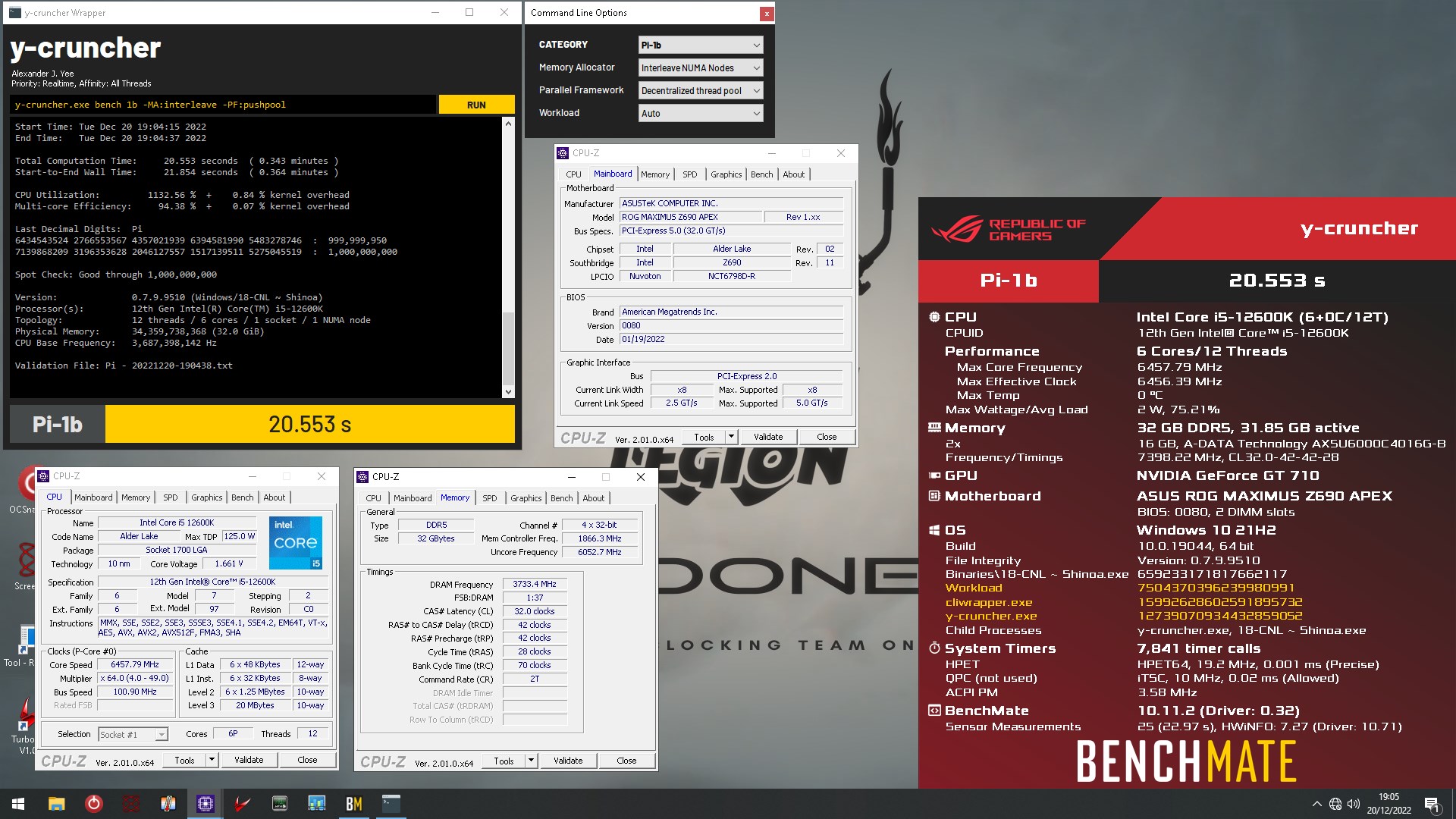Close the Command Line Options panel
The image size is (1456, 819).
[767, 13]
